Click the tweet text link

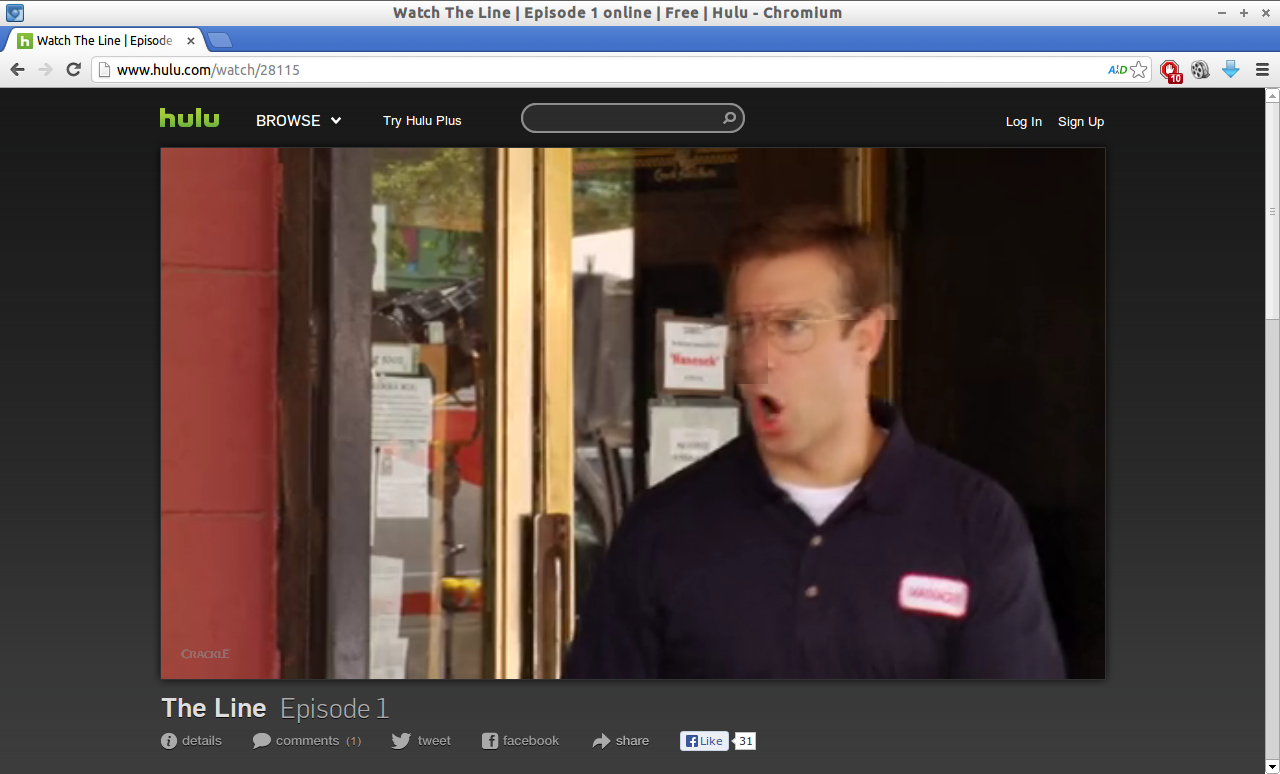click(434, 741)
